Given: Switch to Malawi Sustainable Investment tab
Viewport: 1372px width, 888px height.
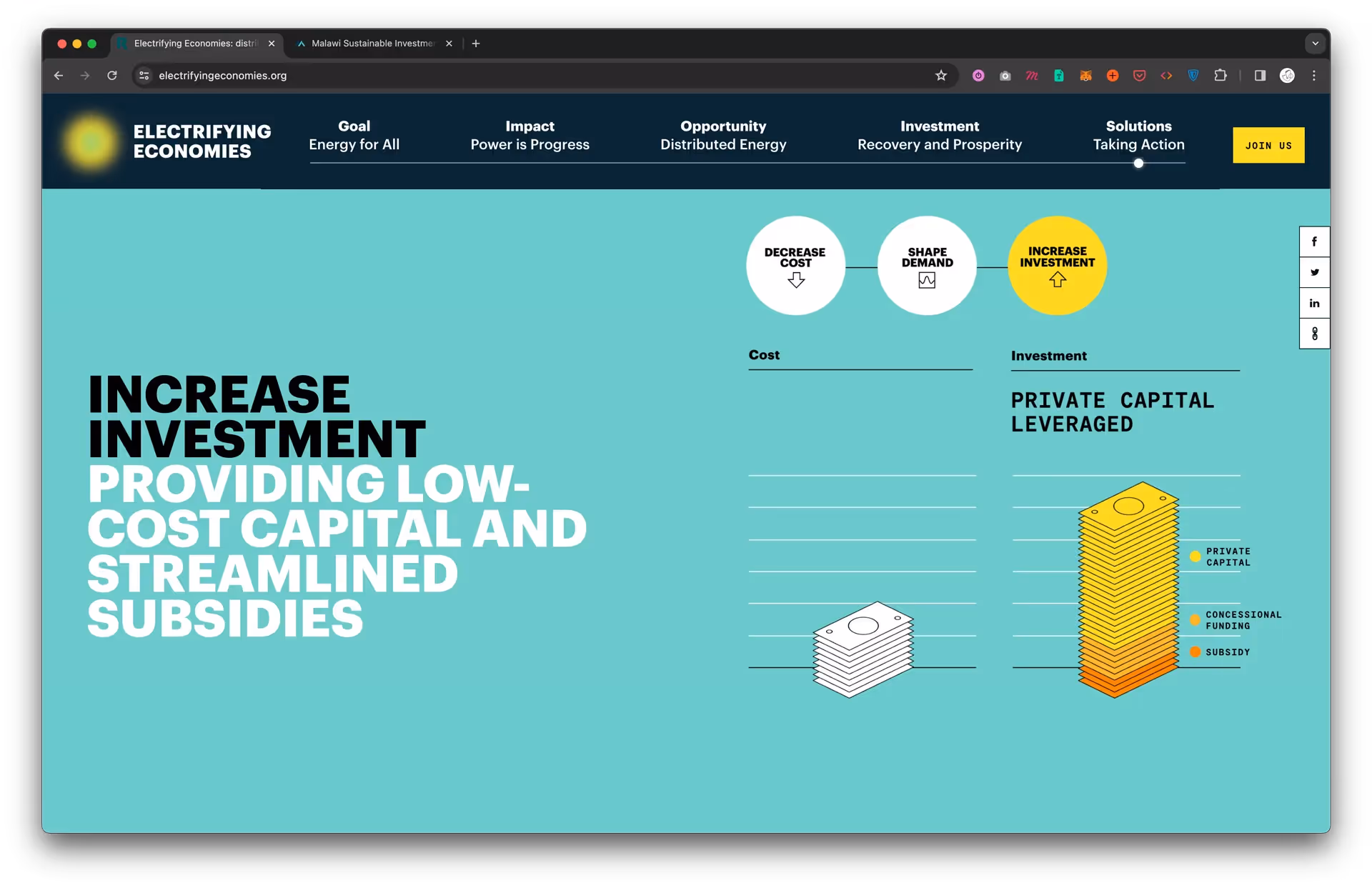Looking at the screenshot, I should 372,44.
